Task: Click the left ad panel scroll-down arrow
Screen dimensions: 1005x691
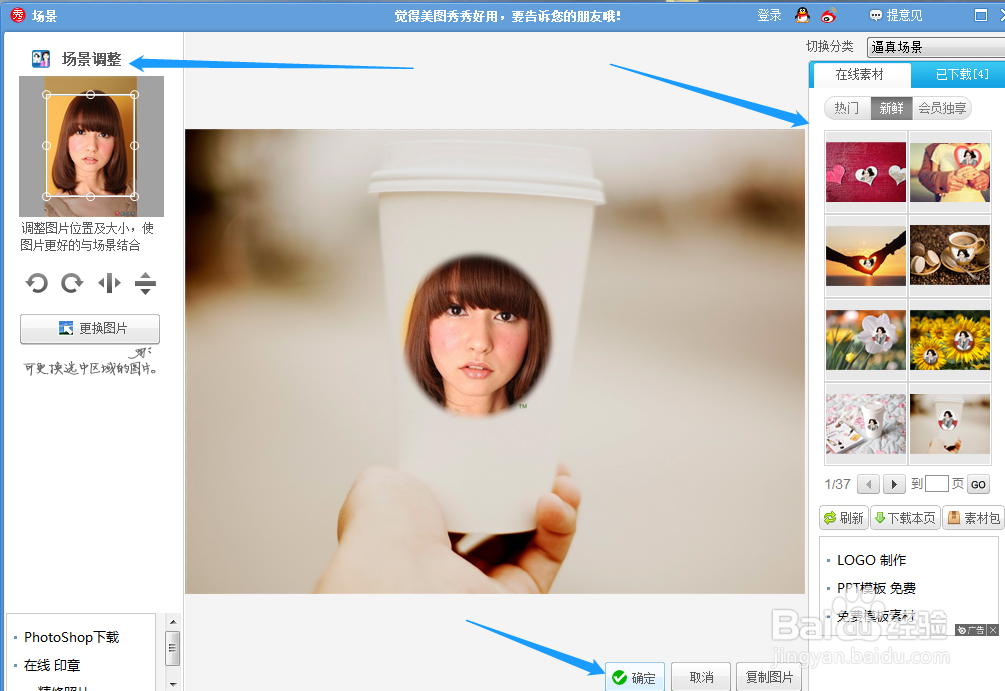Action: [172, 685]
